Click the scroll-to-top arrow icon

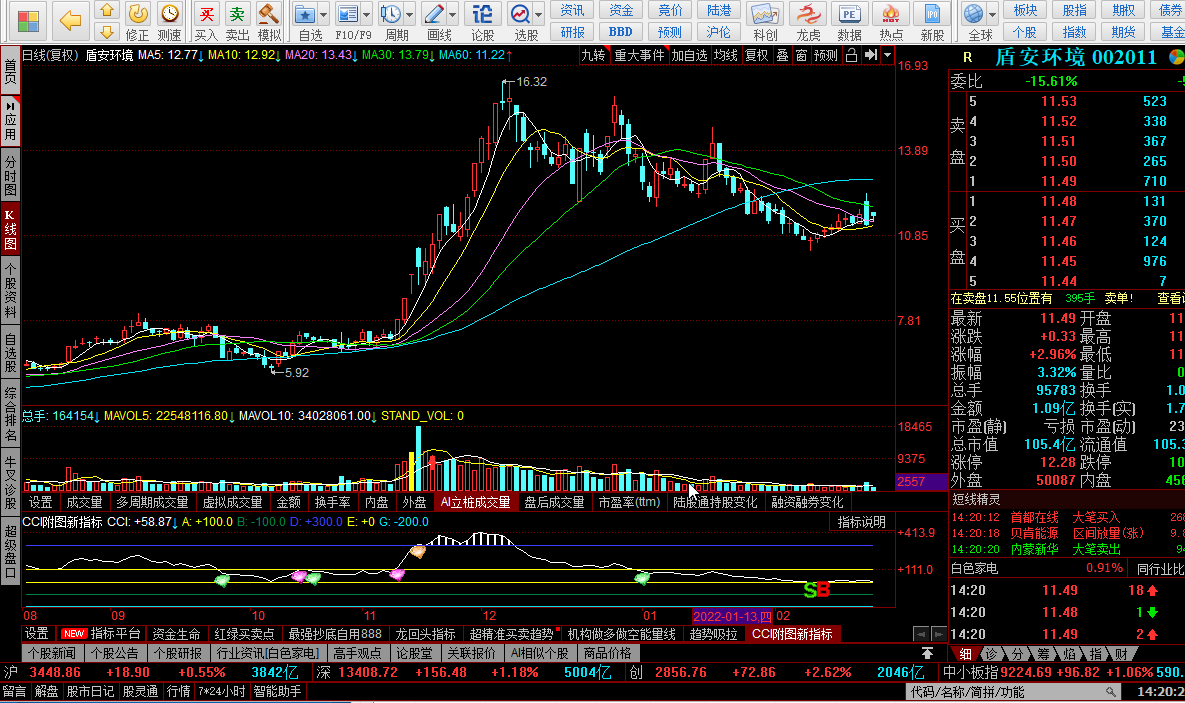(927, 653)
